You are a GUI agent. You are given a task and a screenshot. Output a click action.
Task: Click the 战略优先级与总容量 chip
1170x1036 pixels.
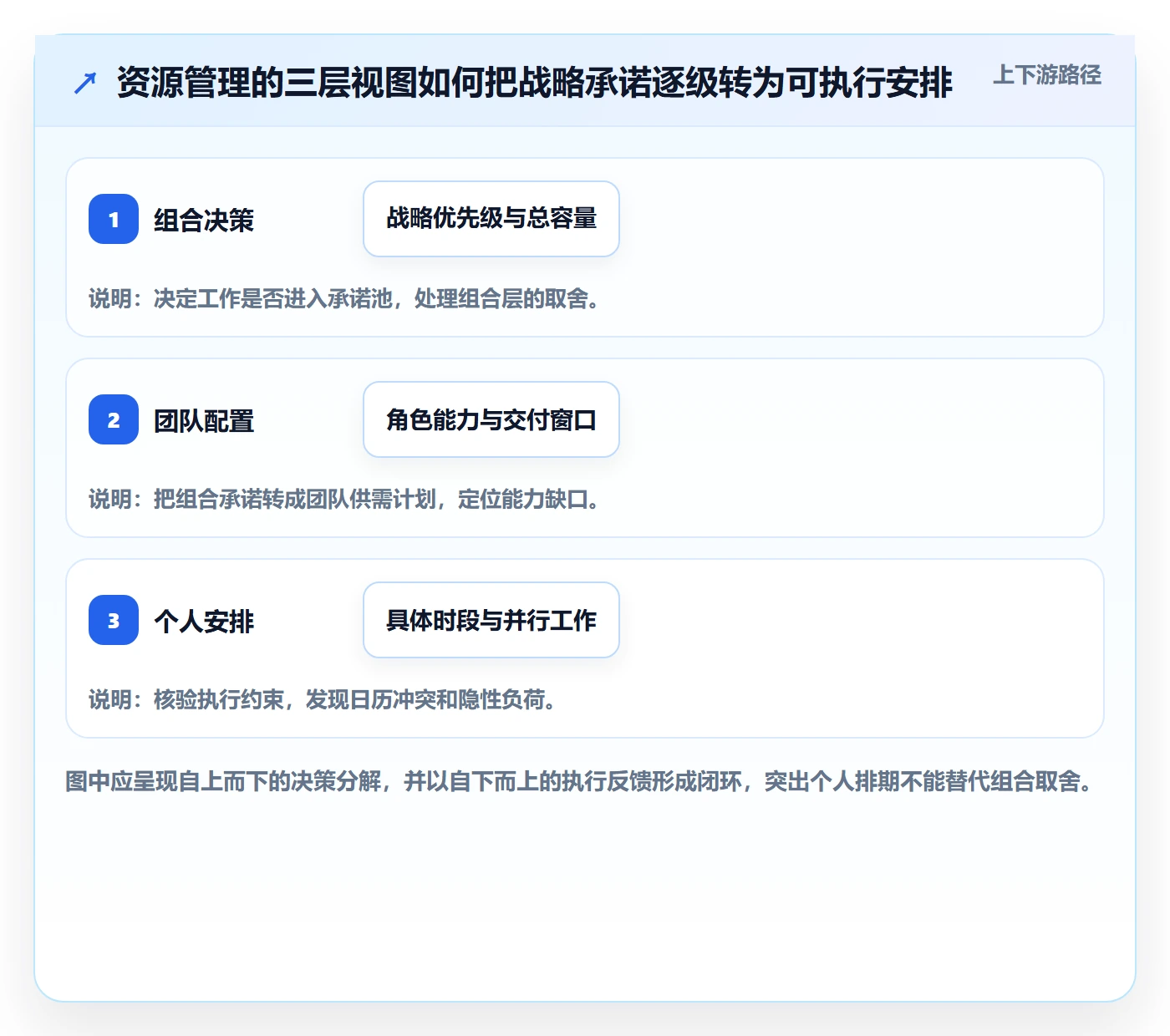coord(491,219)
